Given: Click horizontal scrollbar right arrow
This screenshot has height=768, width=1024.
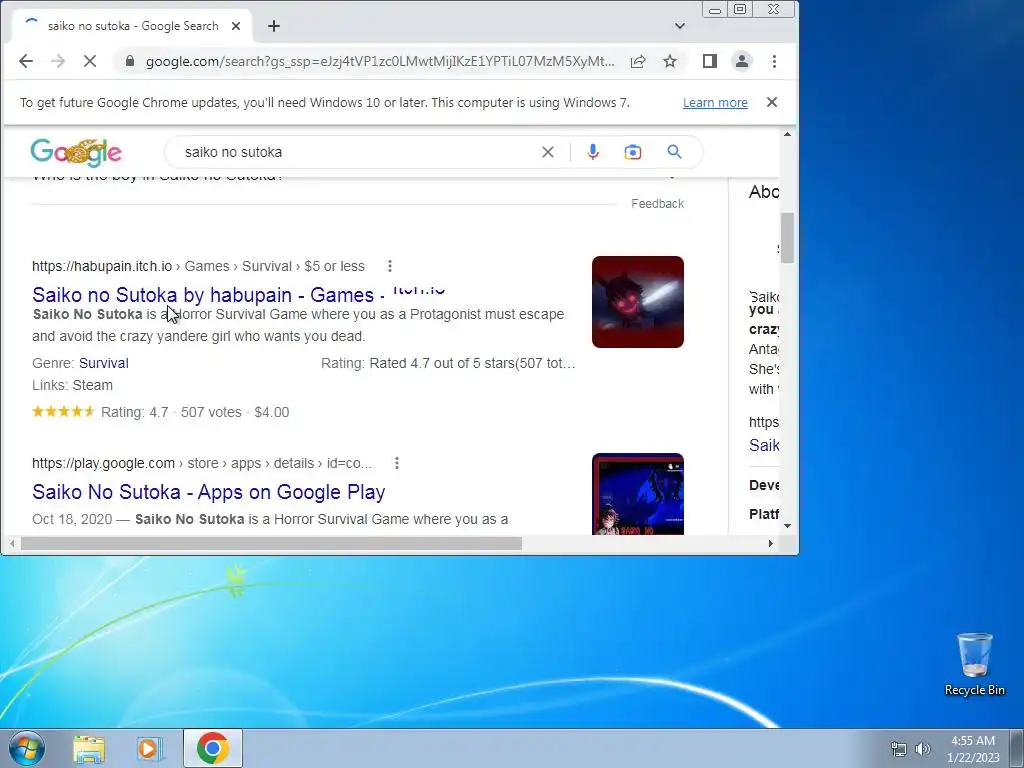Looking at the screenshot, I should (771, 543).
